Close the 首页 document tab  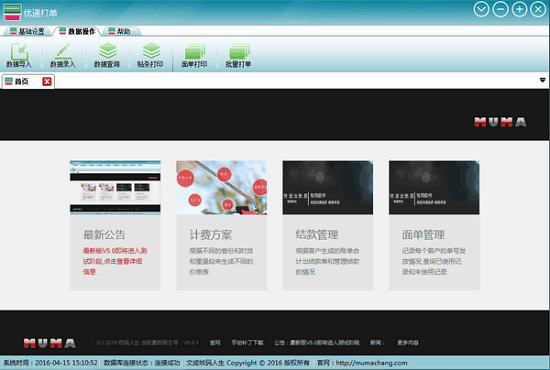[47, 81]
